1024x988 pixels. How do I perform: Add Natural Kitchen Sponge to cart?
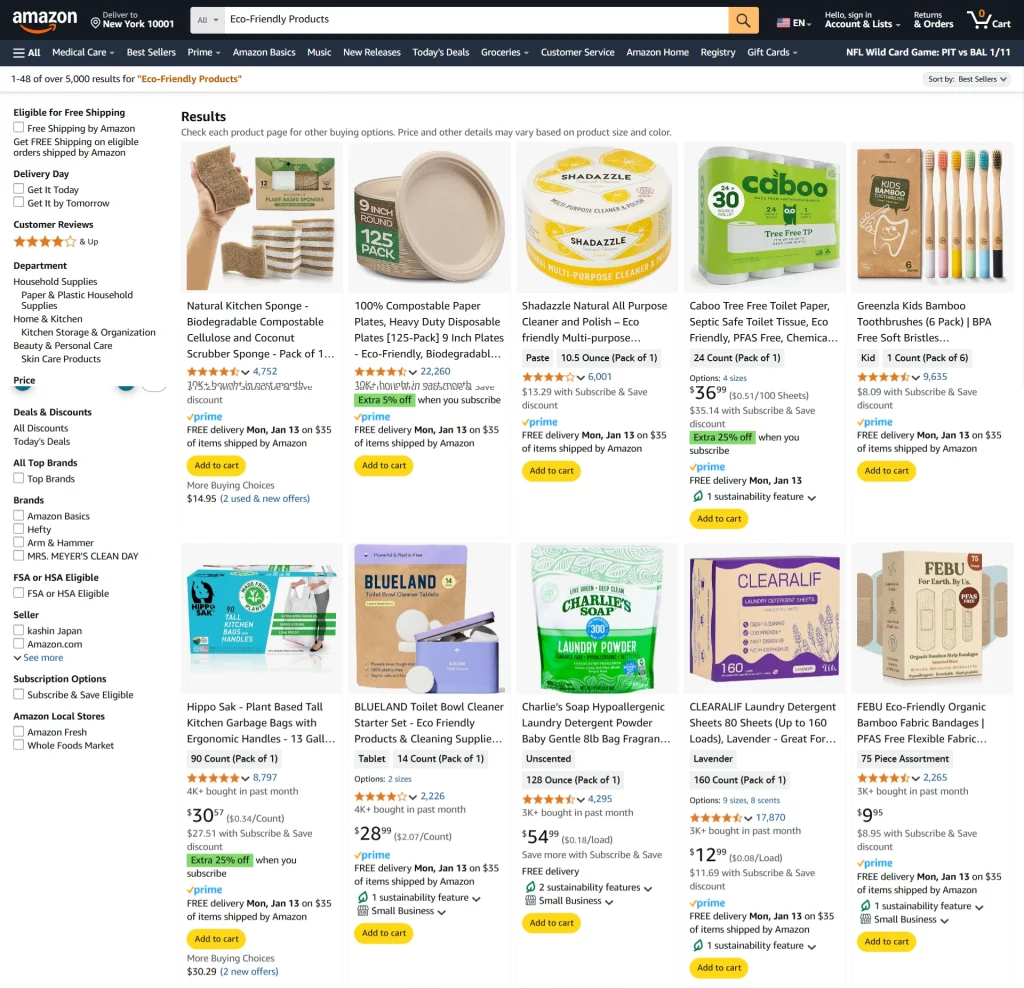click(x=216, y=466)
